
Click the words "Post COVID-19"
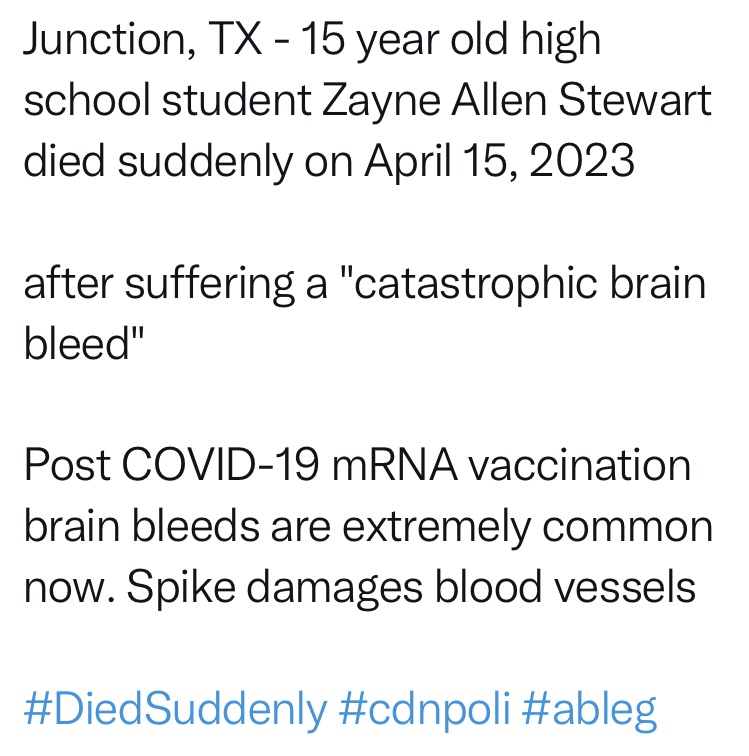[x=171, y=465]
